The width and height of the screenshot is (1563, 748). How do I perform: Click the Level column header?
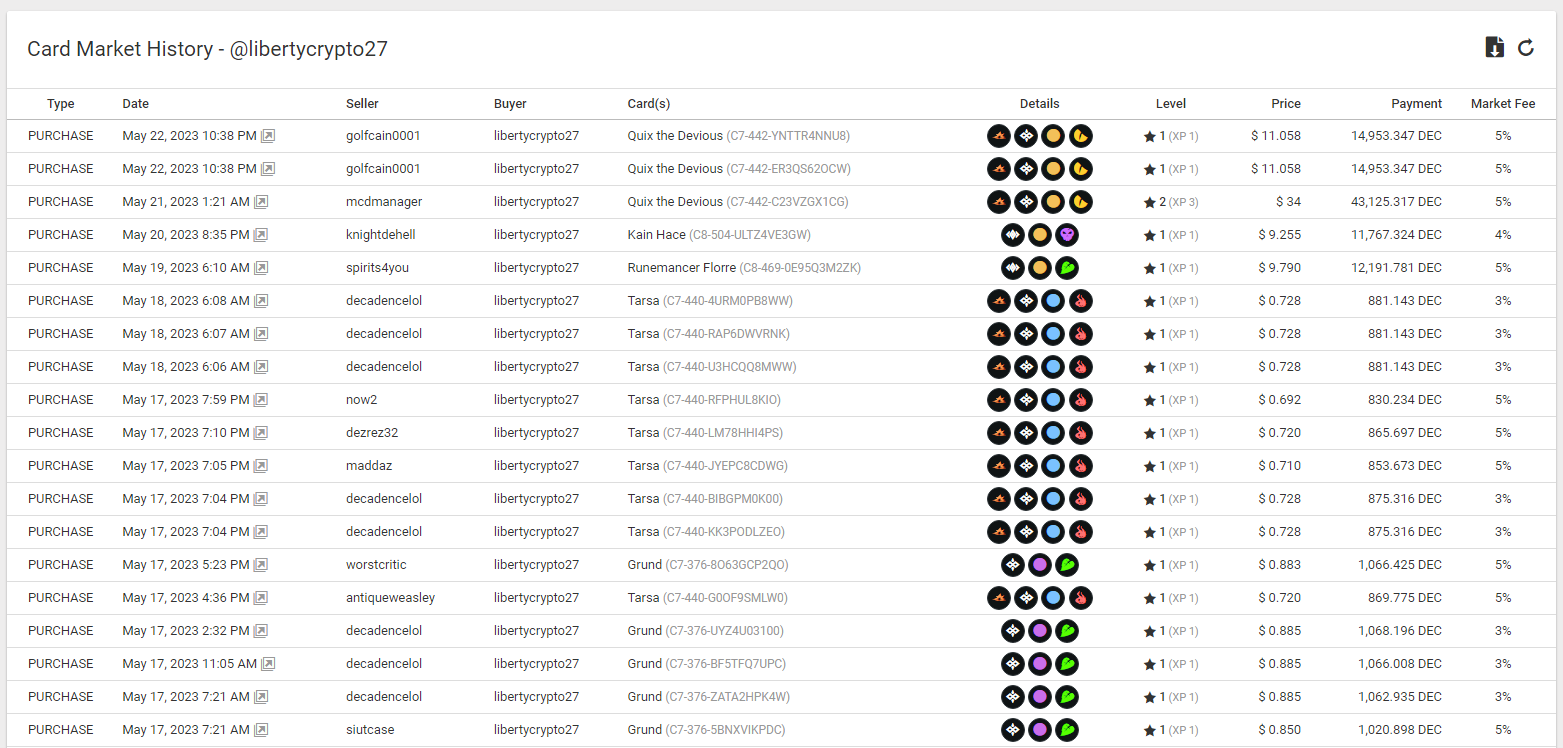coord(1171,104)
